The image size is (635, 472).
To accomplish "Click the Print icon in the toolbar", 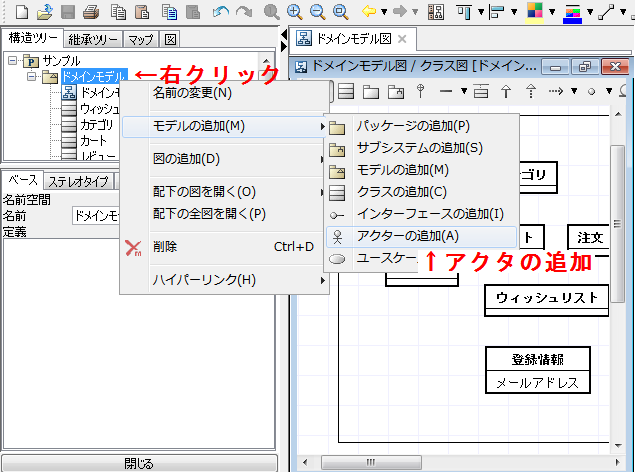I will point(92,12).
